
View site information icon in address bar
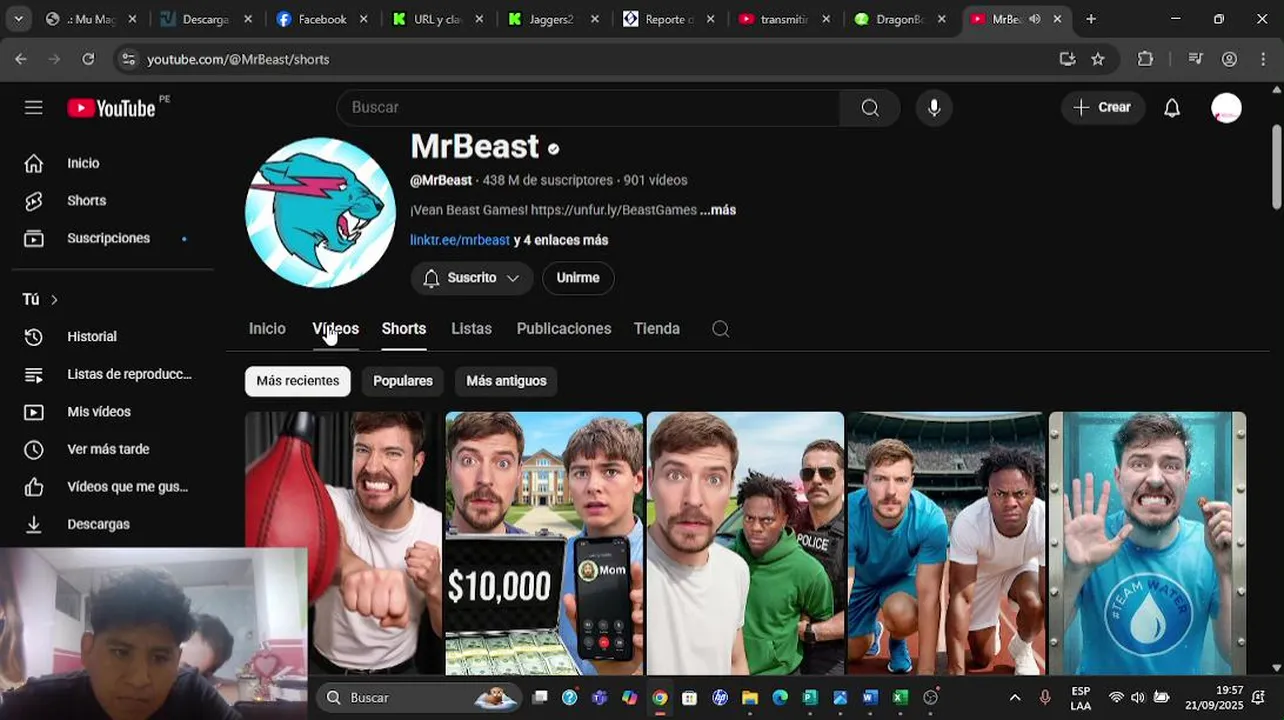coord(128,59)
